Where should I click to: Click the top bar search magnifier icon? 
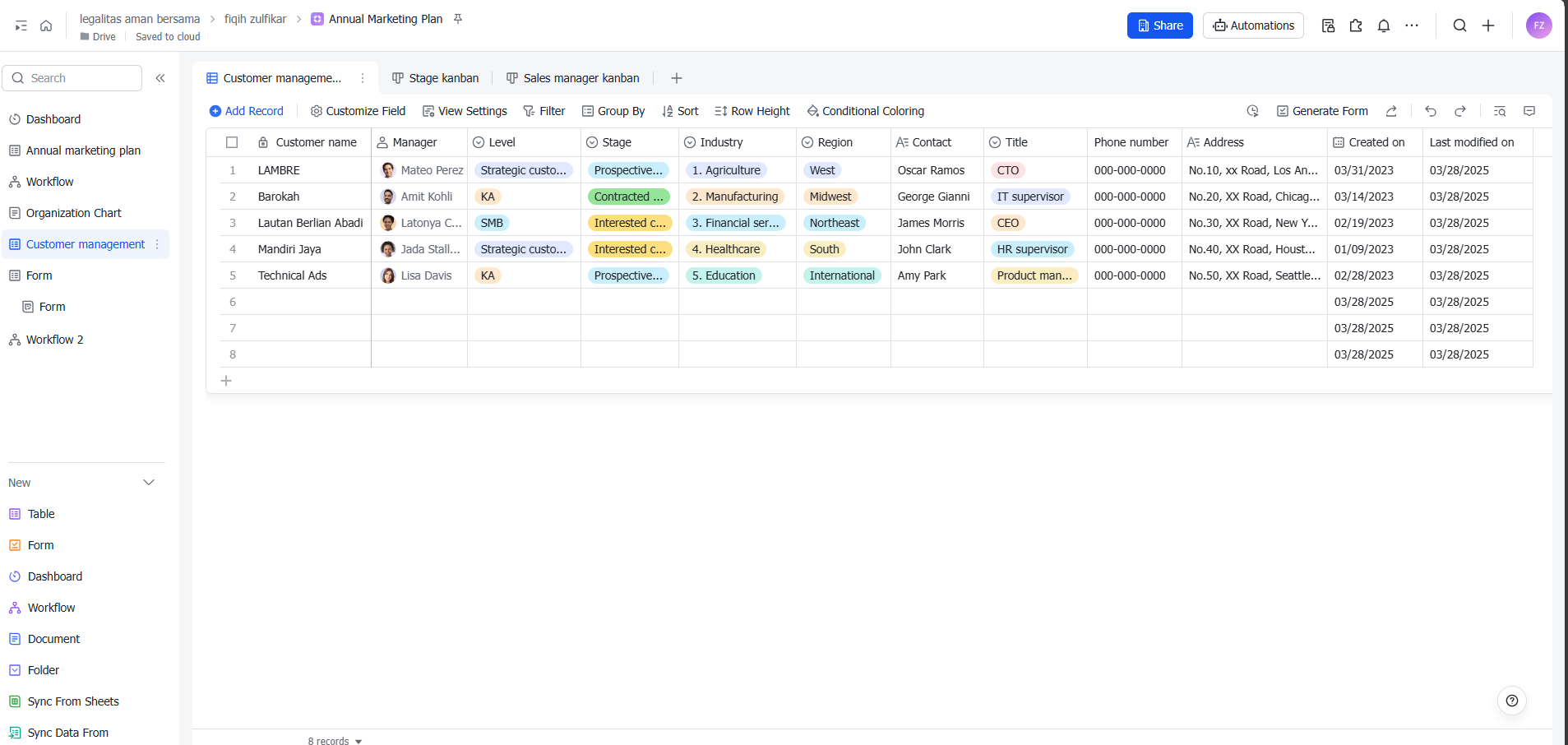[x=1459, y=25]
